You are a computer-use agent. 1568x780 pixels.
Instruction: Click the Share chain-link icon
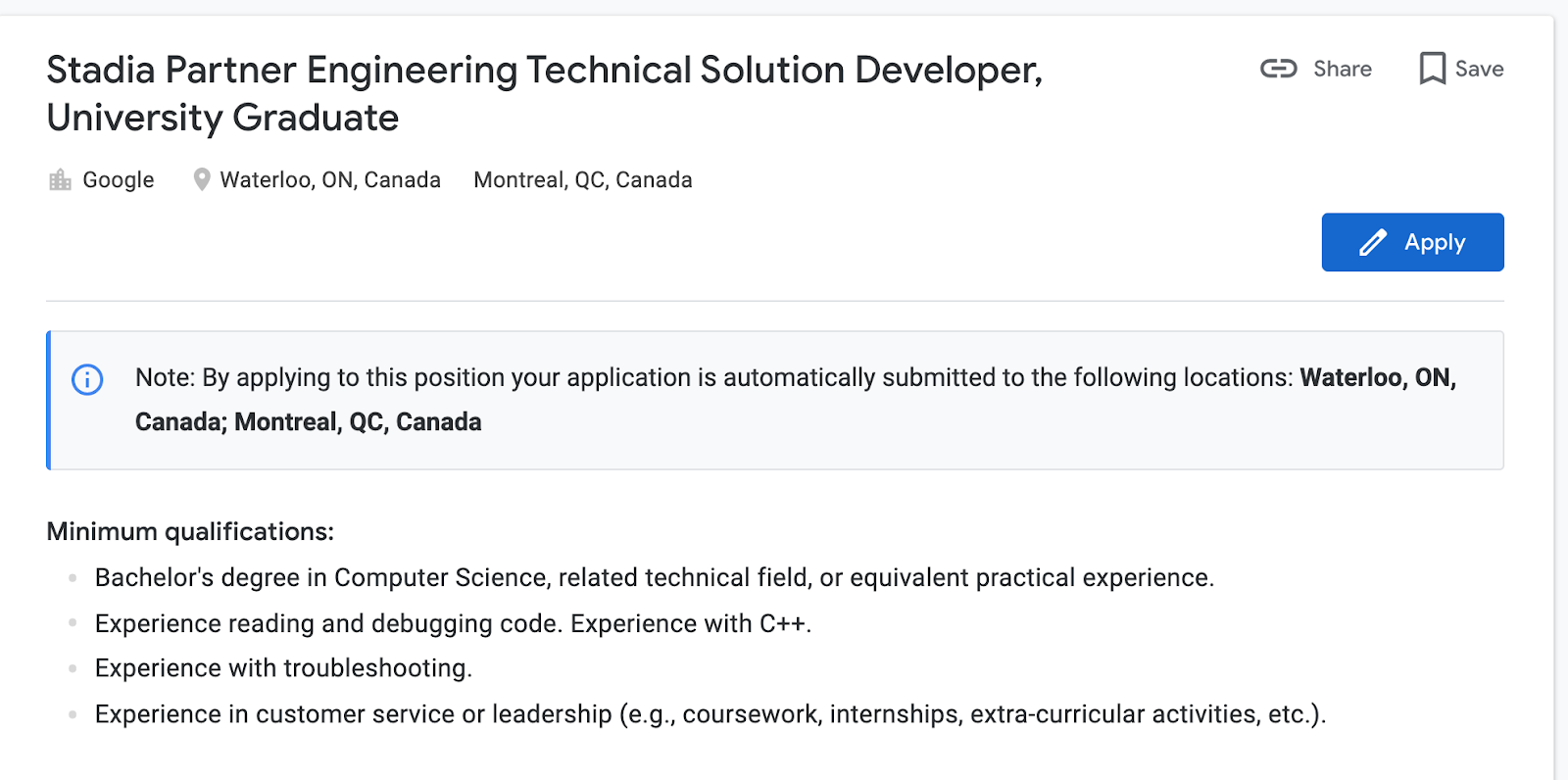(1278, 69)
